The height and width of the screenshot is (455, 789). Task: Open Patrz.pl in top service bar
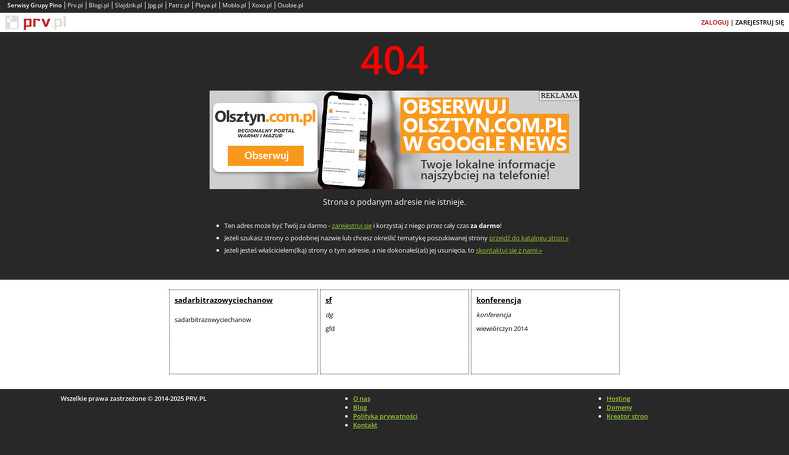point(179,6)
